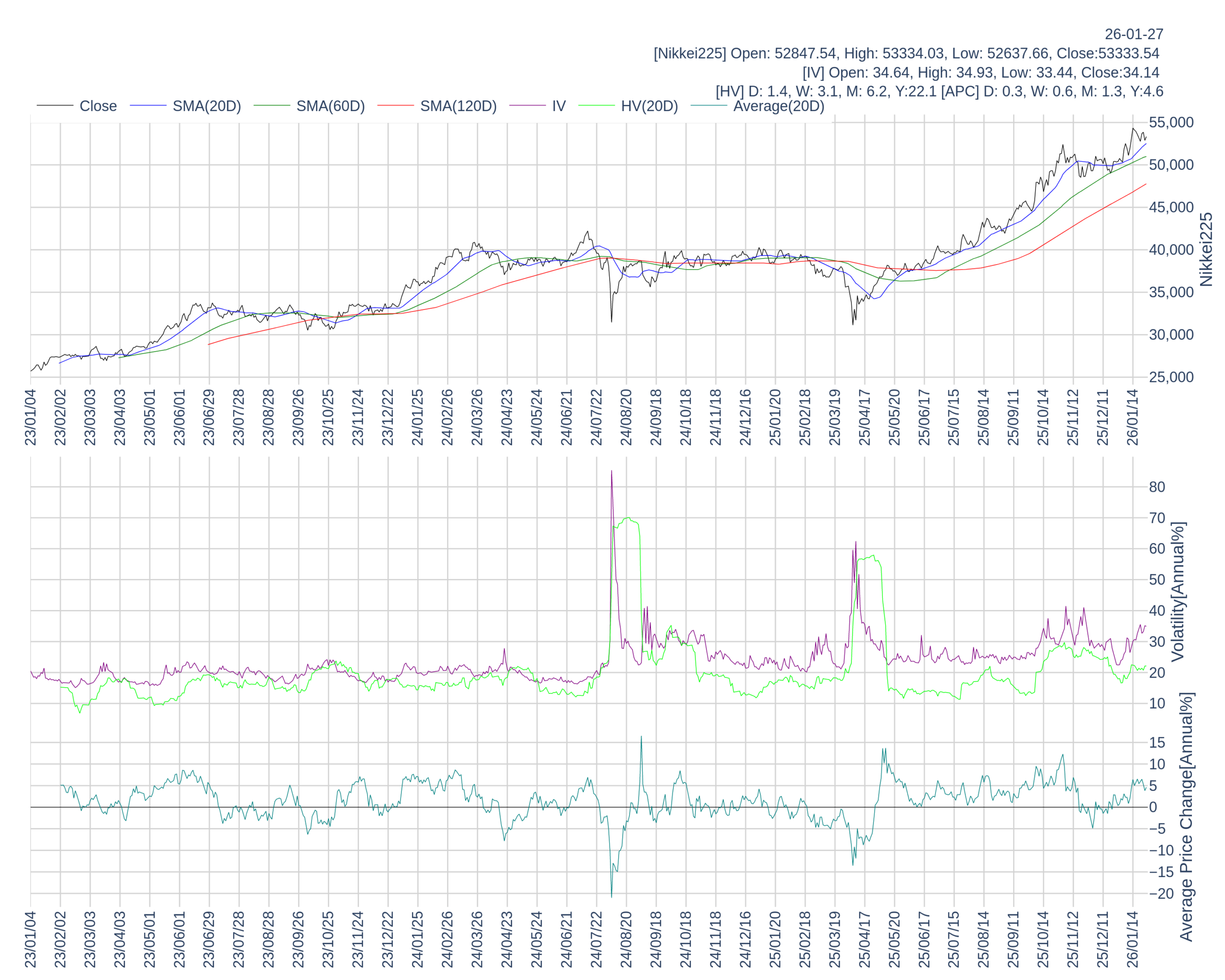Image resolution: width=1225 pixels, height=980 pixels.
Task: Click the HV and APC statistics line
Action: (x=939, y=91)
